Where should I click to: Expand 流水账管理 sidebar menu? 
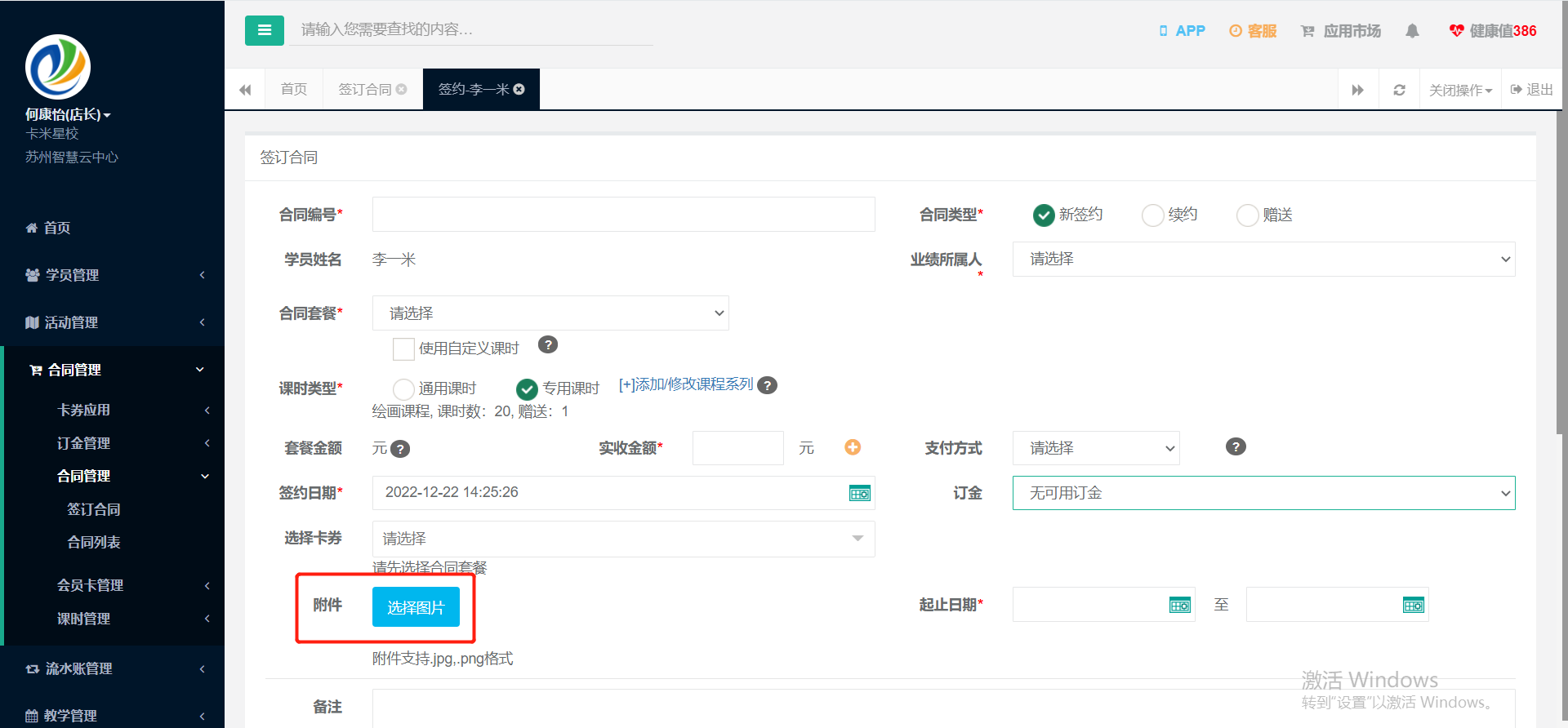(113, 668)
